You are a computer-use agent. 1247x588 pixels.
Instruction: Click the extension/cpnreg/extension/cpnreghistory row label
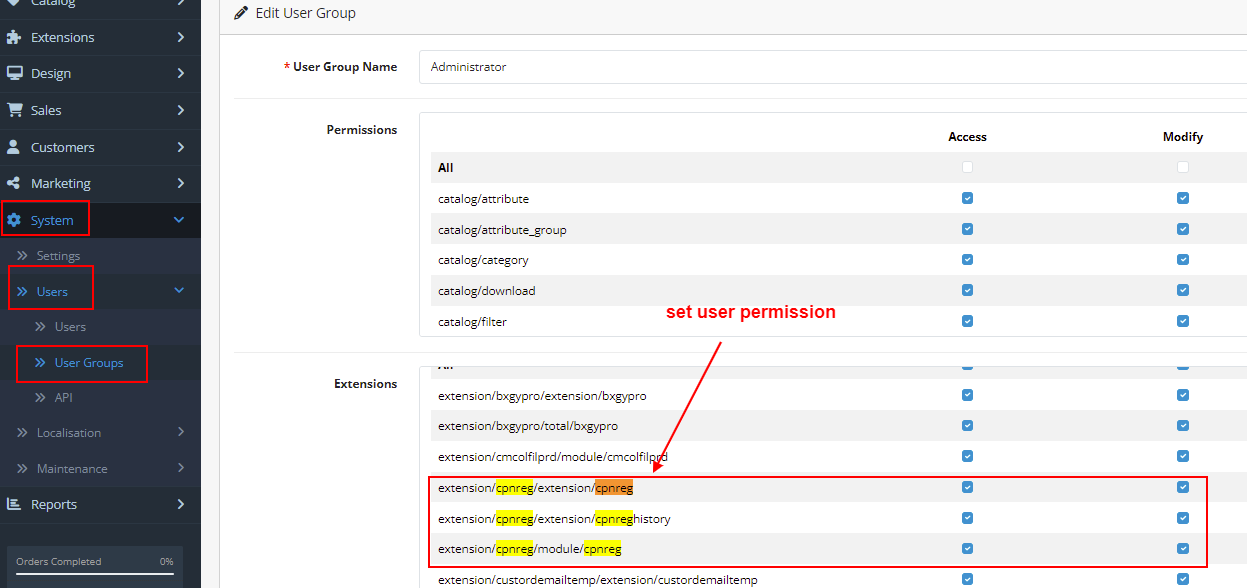click(554, 519)
